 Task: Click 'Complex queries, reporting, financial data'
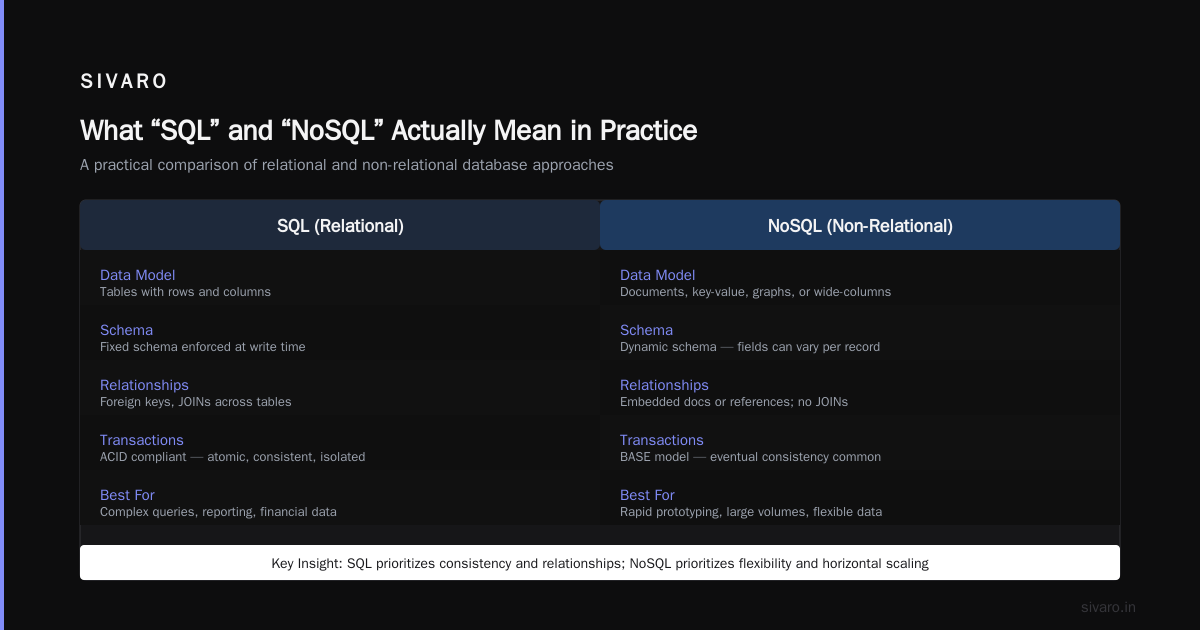(x=218, y=512)
